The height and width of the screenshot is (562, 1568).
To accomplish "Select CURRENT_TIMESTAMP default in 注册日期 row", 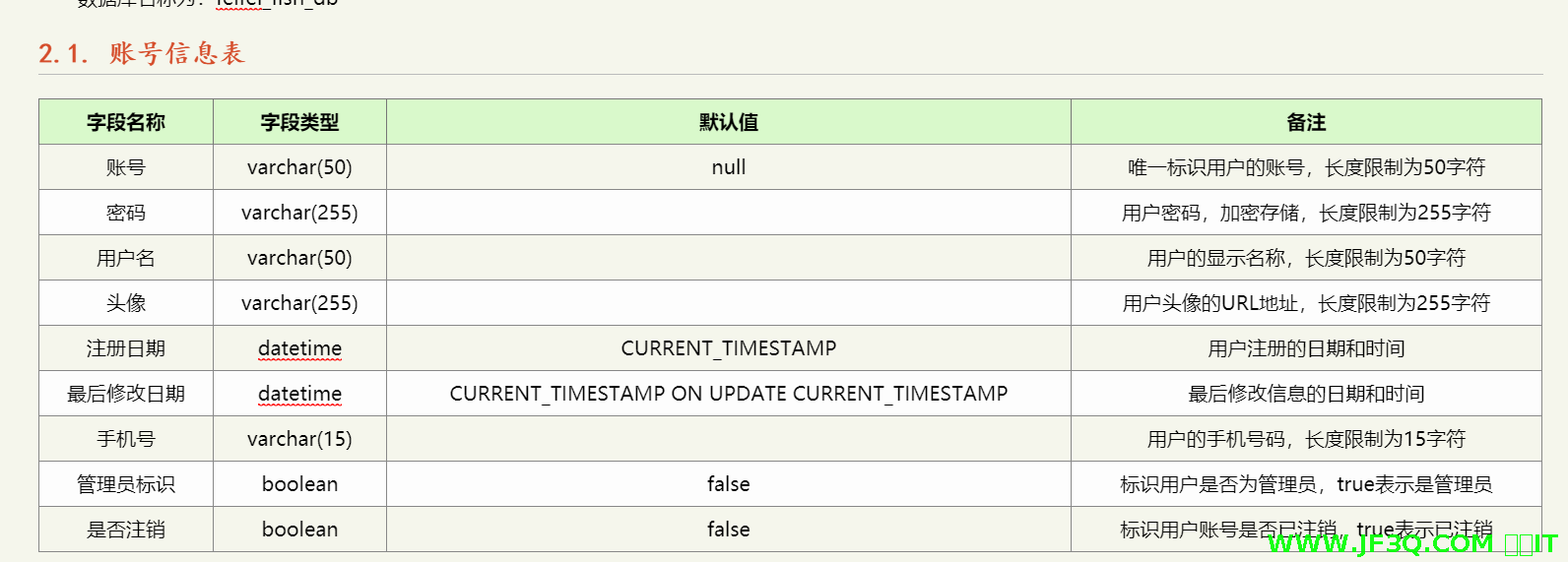I will point(728,348).
